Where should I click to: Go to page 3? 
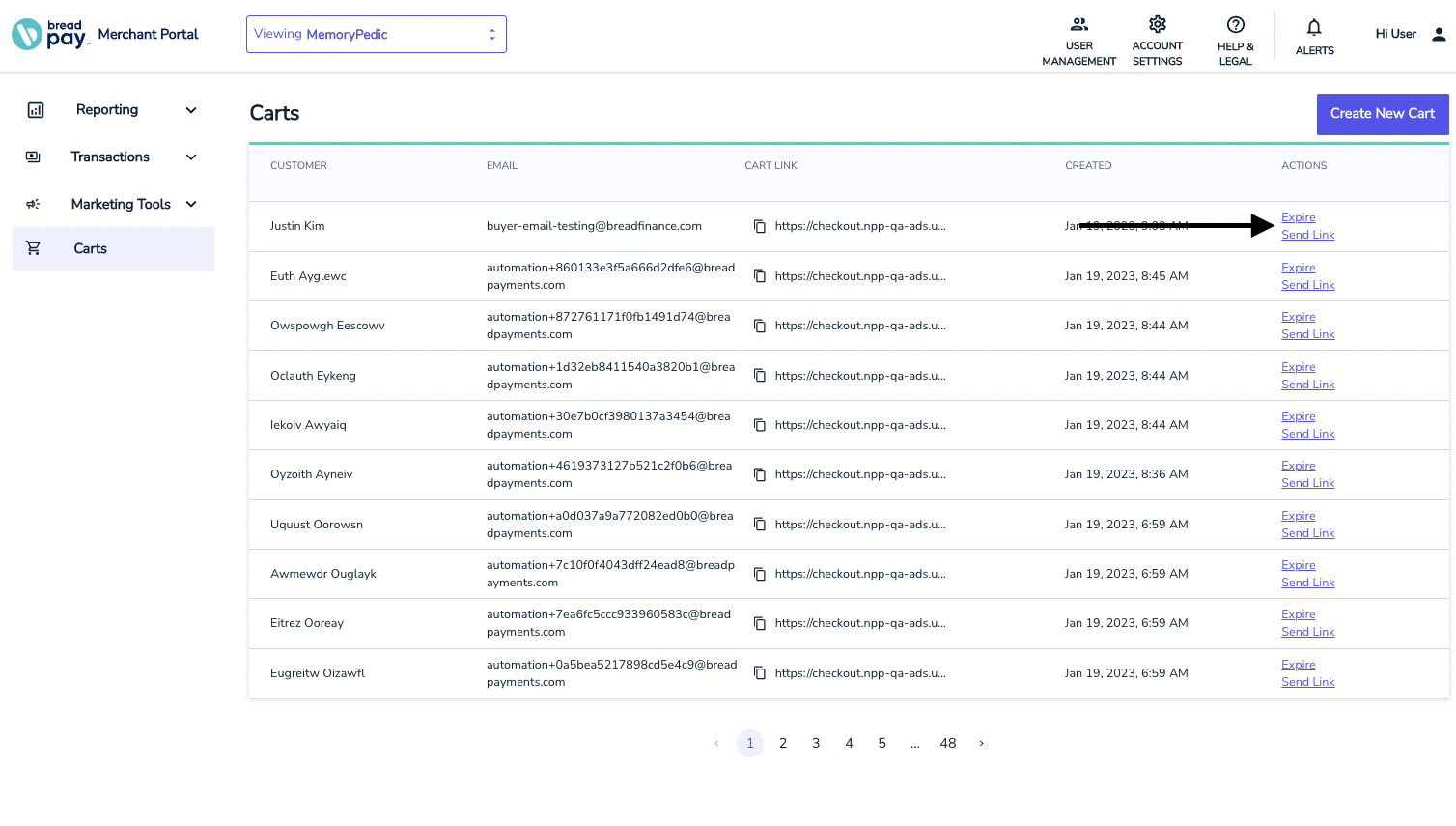[816, 743]
